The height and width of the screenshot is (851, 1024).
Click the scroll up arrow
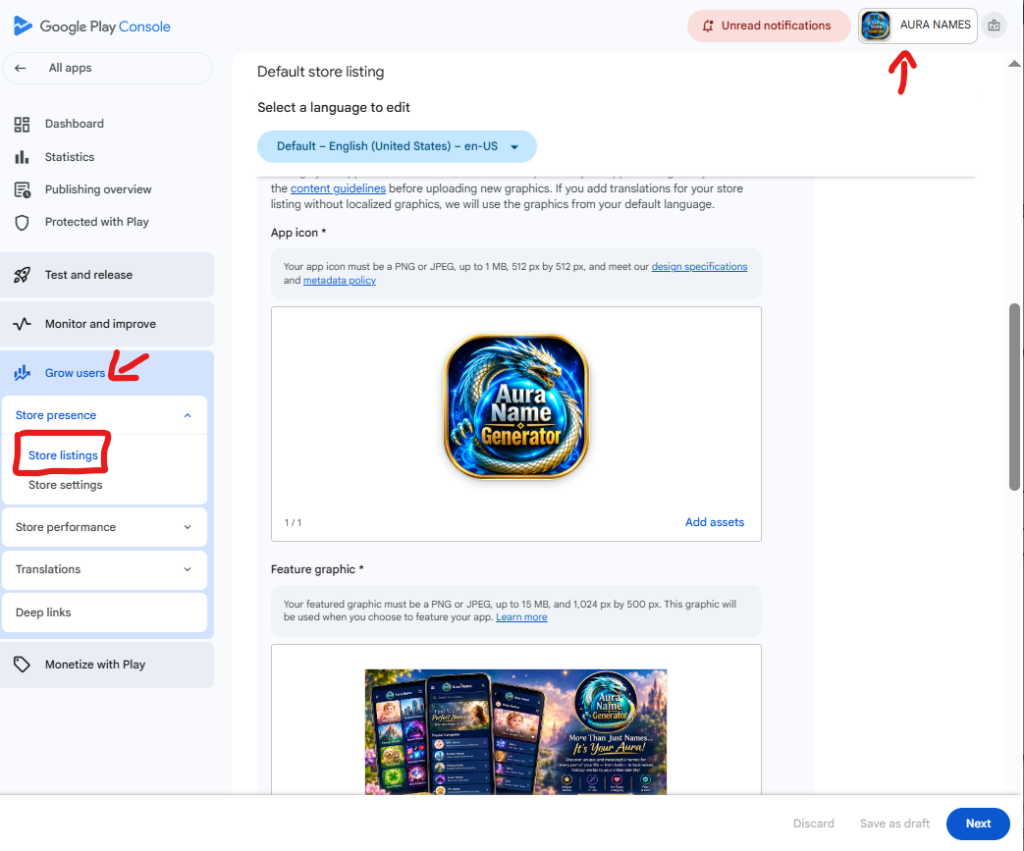tap(1014, 63)
